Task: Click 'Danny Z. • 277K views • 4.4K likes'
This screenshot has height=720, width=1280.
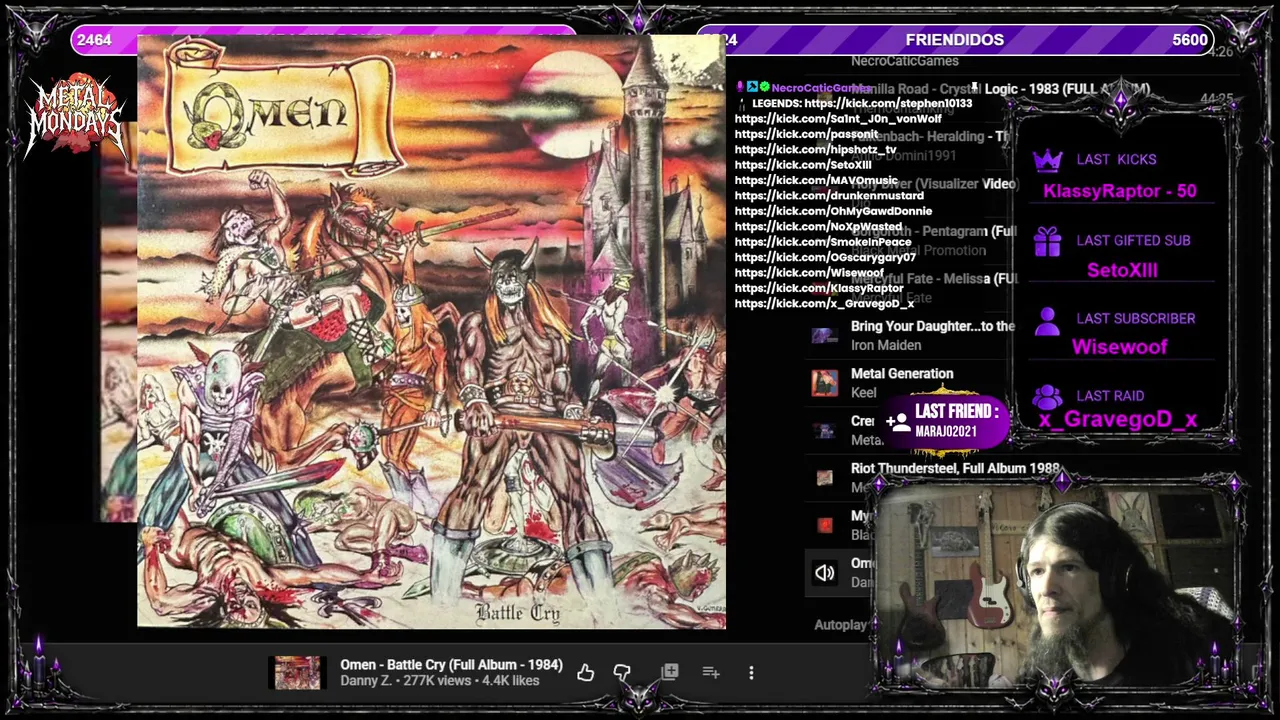Action: [439, 681]
